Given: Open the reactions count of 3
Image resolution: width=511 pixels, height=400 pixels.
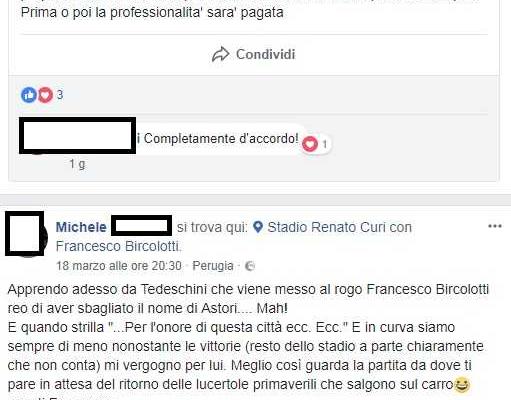Looking at the screenshot, I should coord(60,95).
